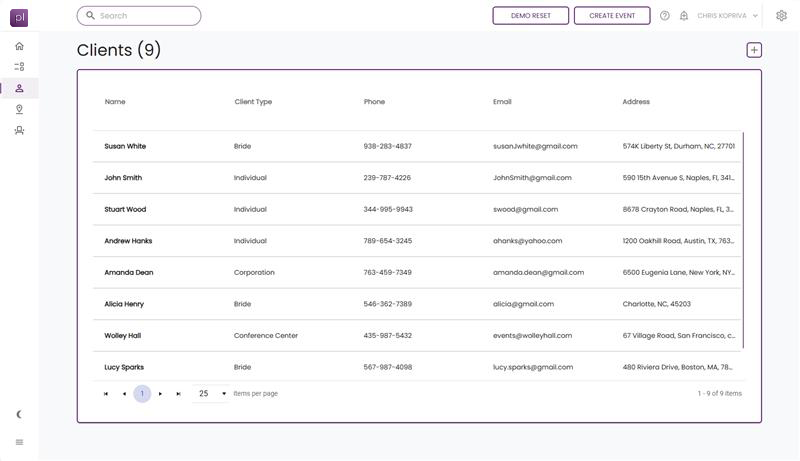Image resolution: width=800 pixels, height=461 pixels.
Task: Open Chris Kopriva user menu
Action: tap(727, 16)
